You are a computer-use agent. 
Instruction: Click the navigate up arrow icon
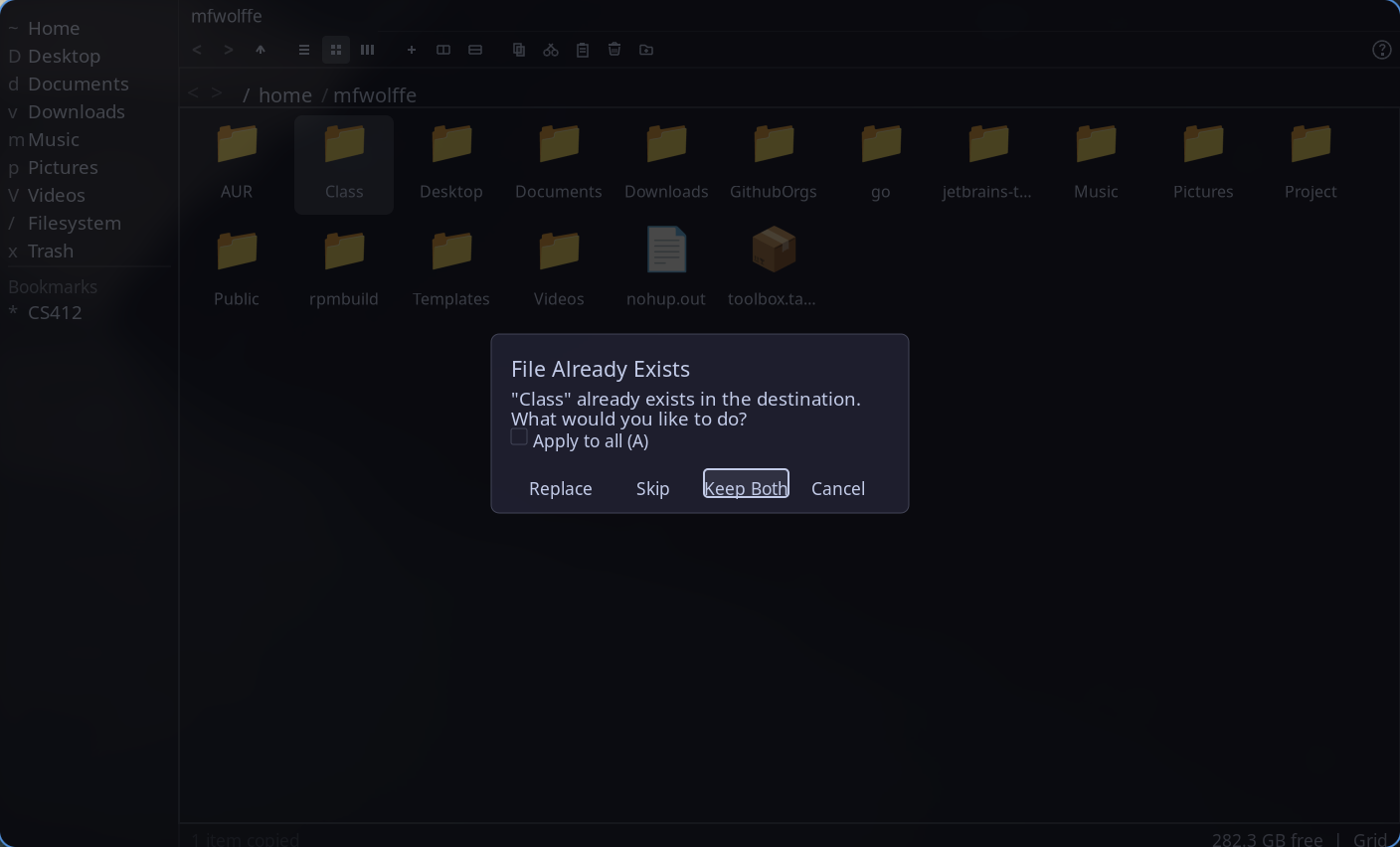click(261, 49)
